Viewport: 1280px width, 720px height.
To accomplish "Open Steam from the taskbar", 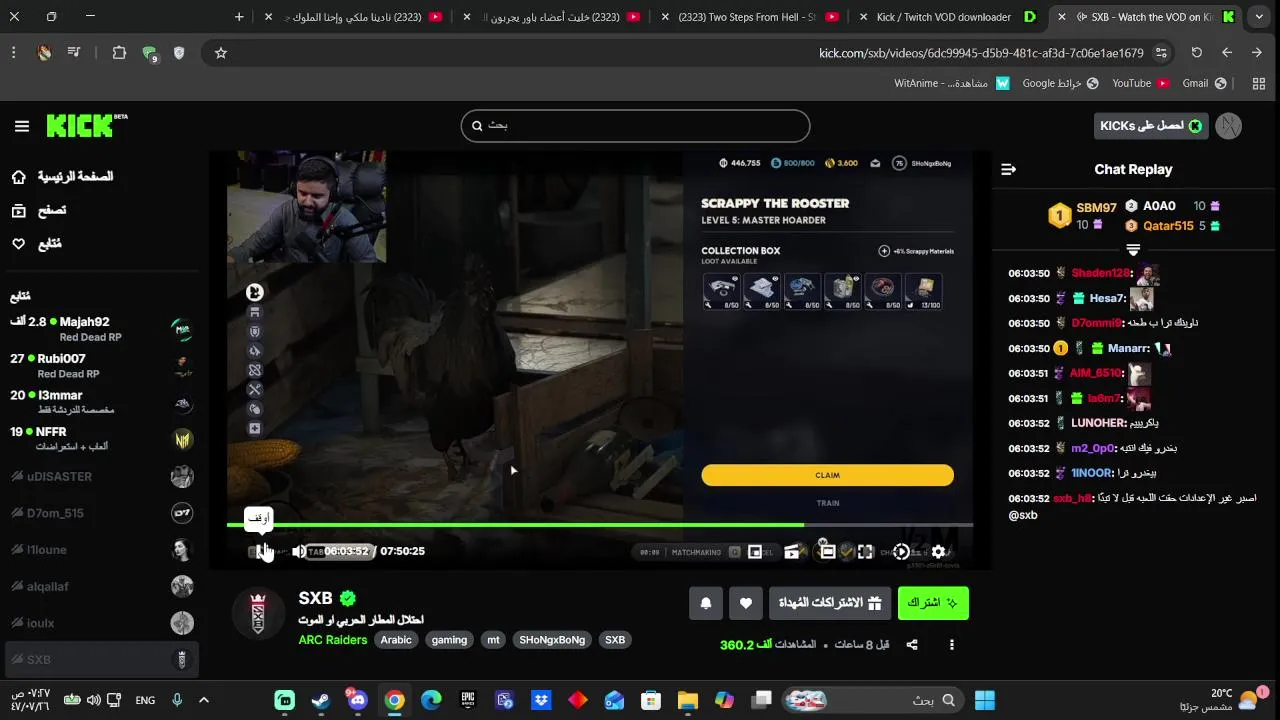I will (321, 700).
